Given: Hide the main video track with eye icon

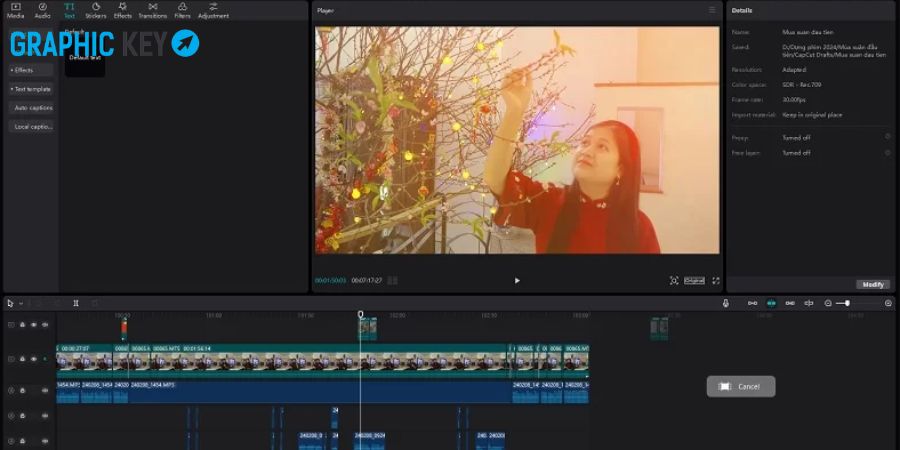Looking at the screenshot, I should (34, 359).
